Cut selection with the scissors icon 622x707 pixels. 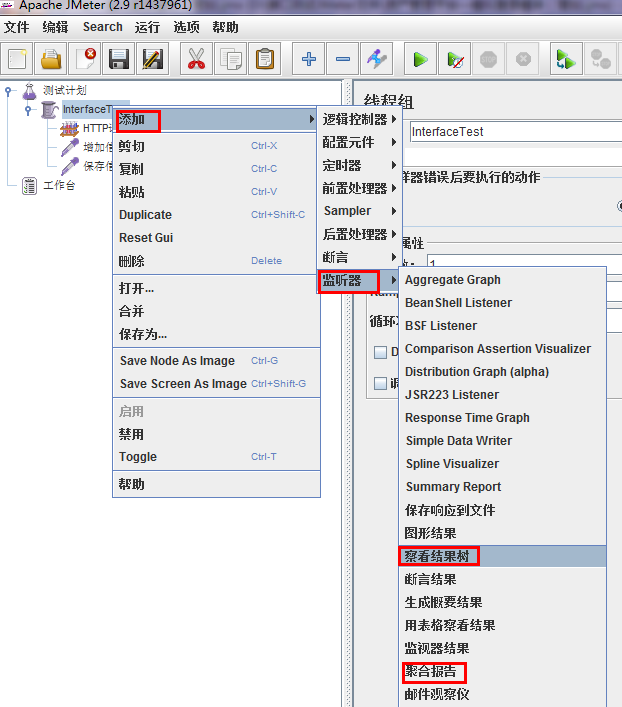(196, 59)
